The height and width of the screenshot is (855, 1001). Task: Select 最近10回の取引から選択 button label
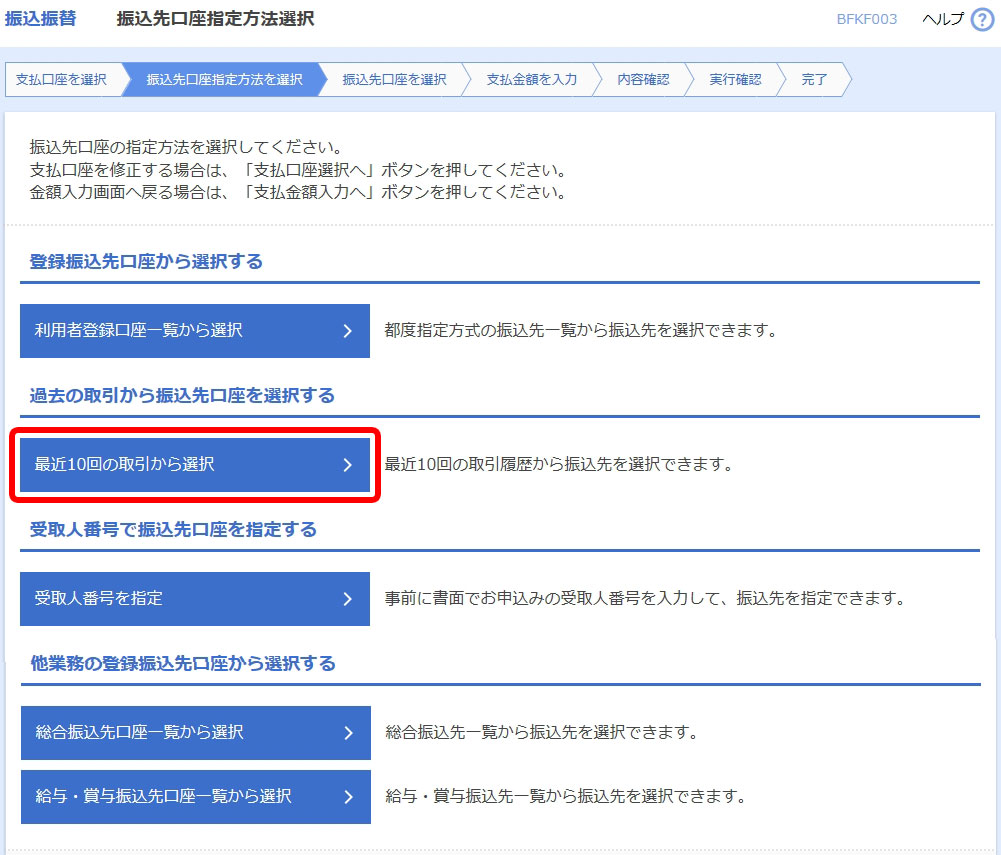point(125,464)
